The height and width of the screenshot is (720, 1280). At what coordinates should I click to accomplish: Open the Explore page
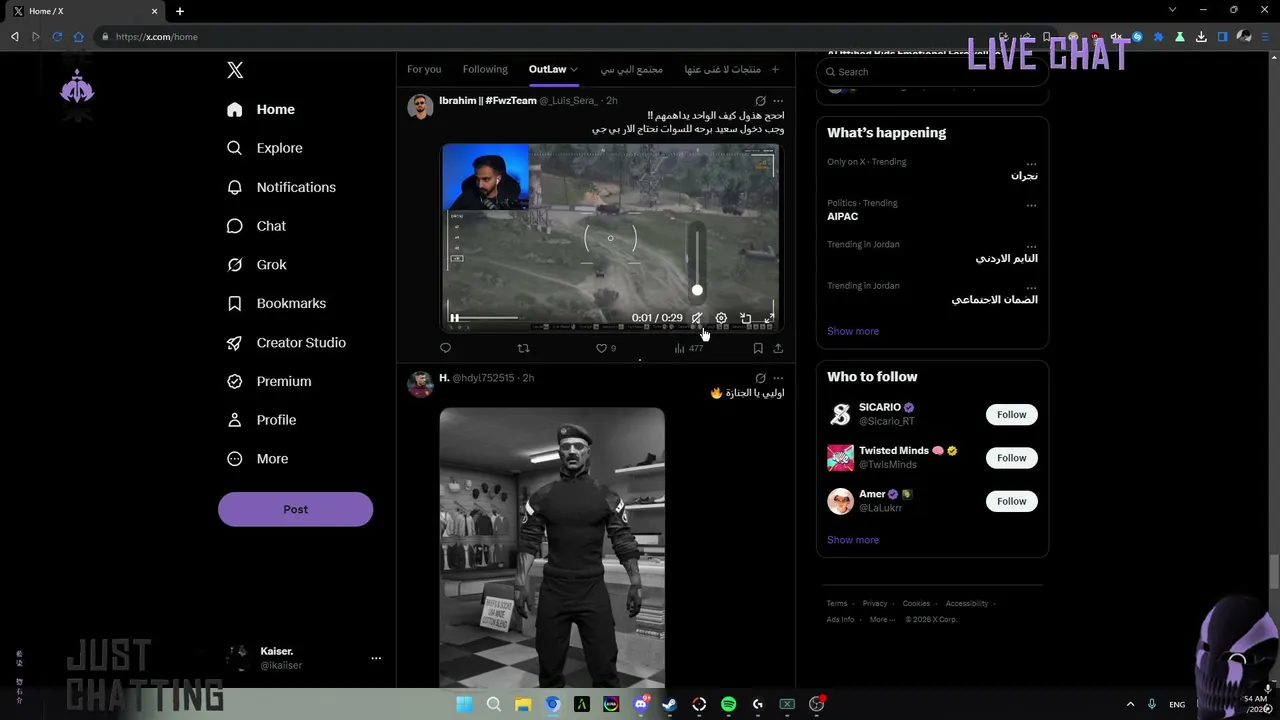tap(265, 148)
